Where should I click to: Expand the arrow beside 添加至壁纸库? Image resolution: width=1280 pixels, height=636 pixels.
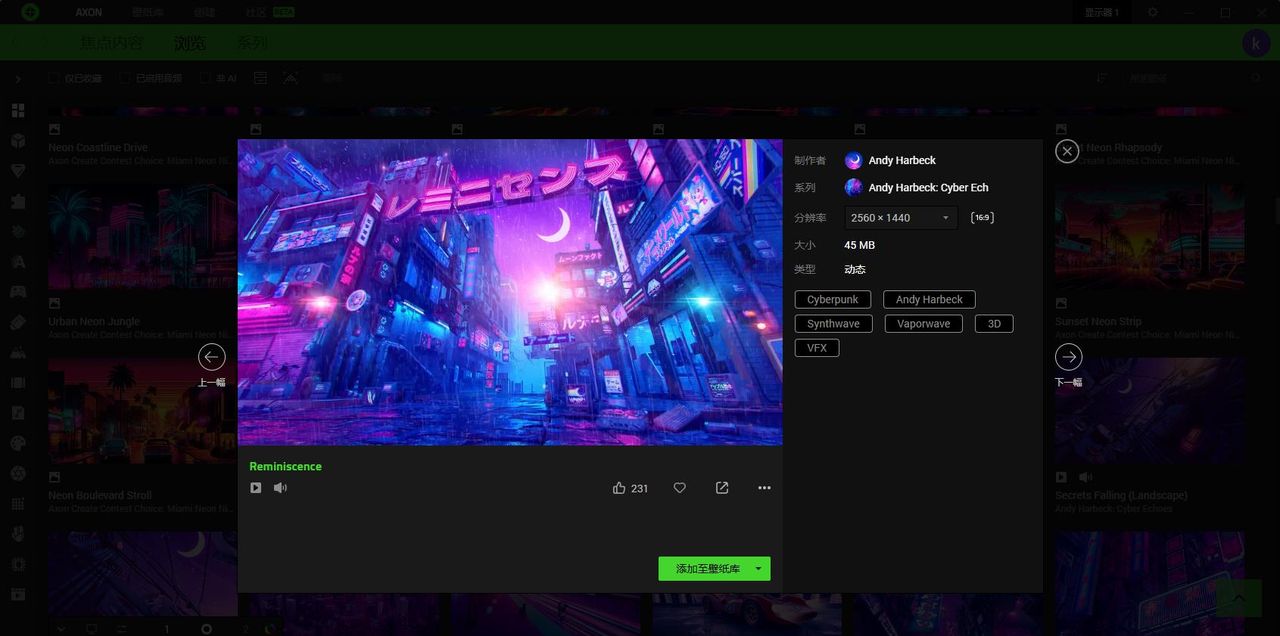tap(759, 569)
